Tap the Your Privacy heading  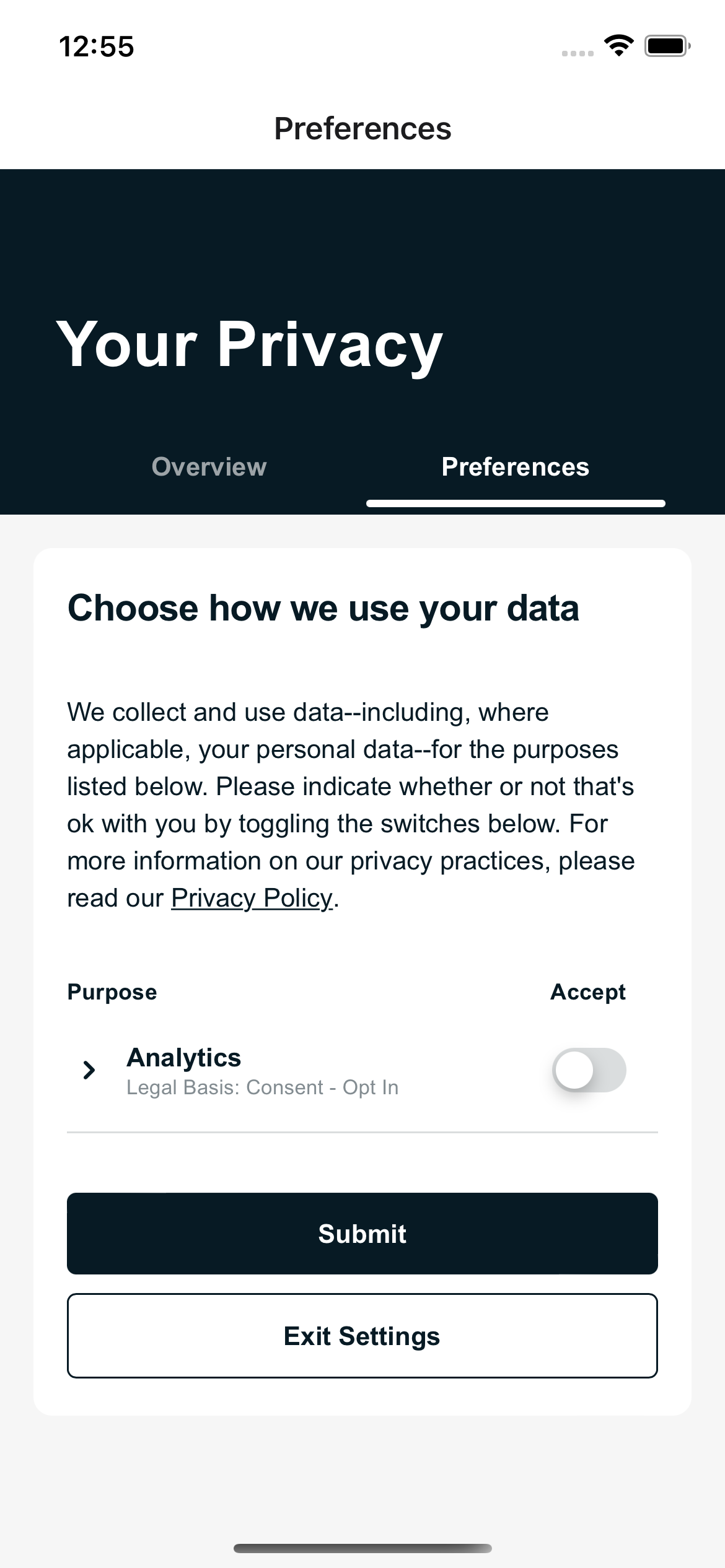[249, 344]
